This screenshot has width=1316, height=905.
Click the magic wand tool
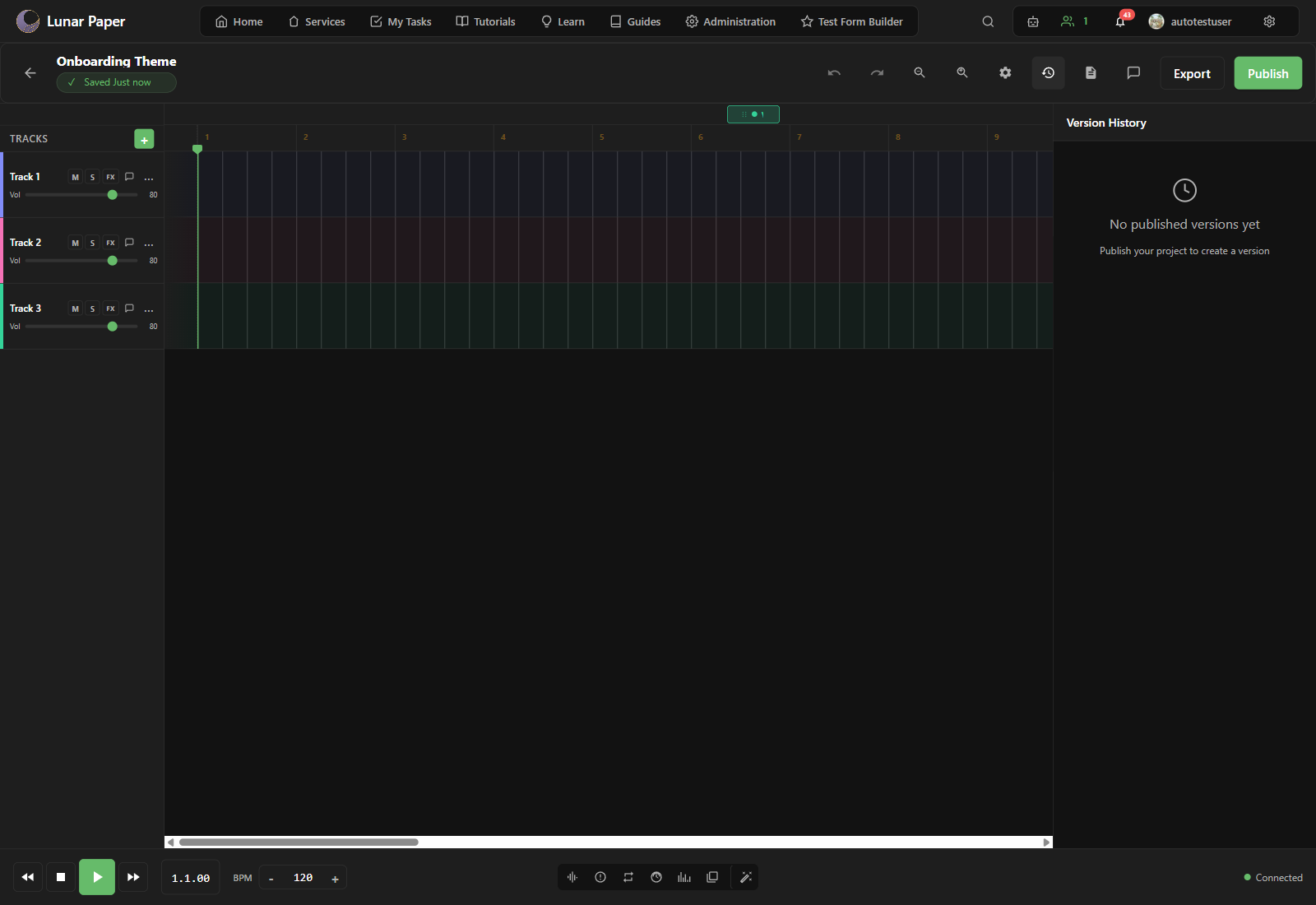[746, 877]
